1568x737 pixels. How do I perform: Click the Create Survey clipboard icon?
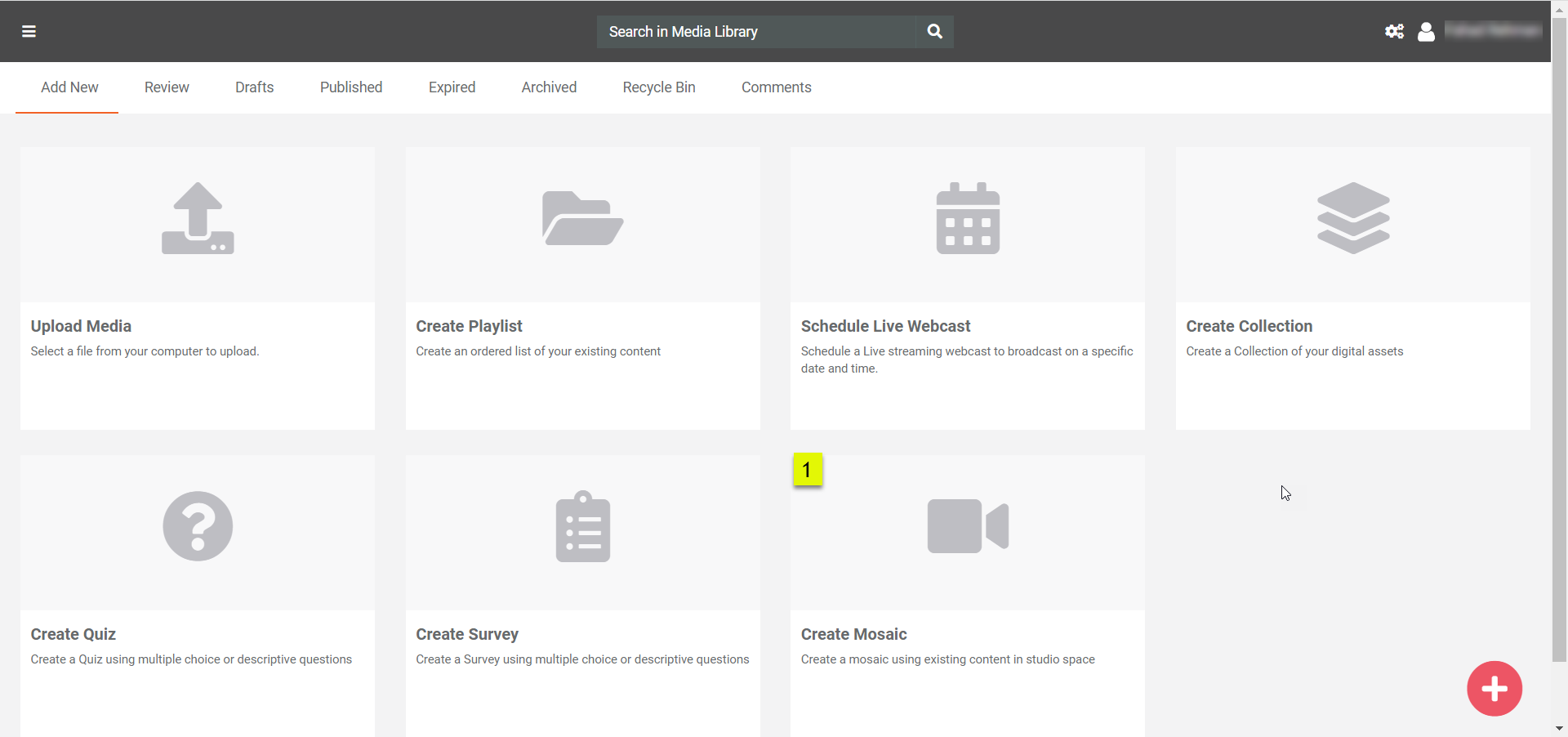tap(582, 526)
